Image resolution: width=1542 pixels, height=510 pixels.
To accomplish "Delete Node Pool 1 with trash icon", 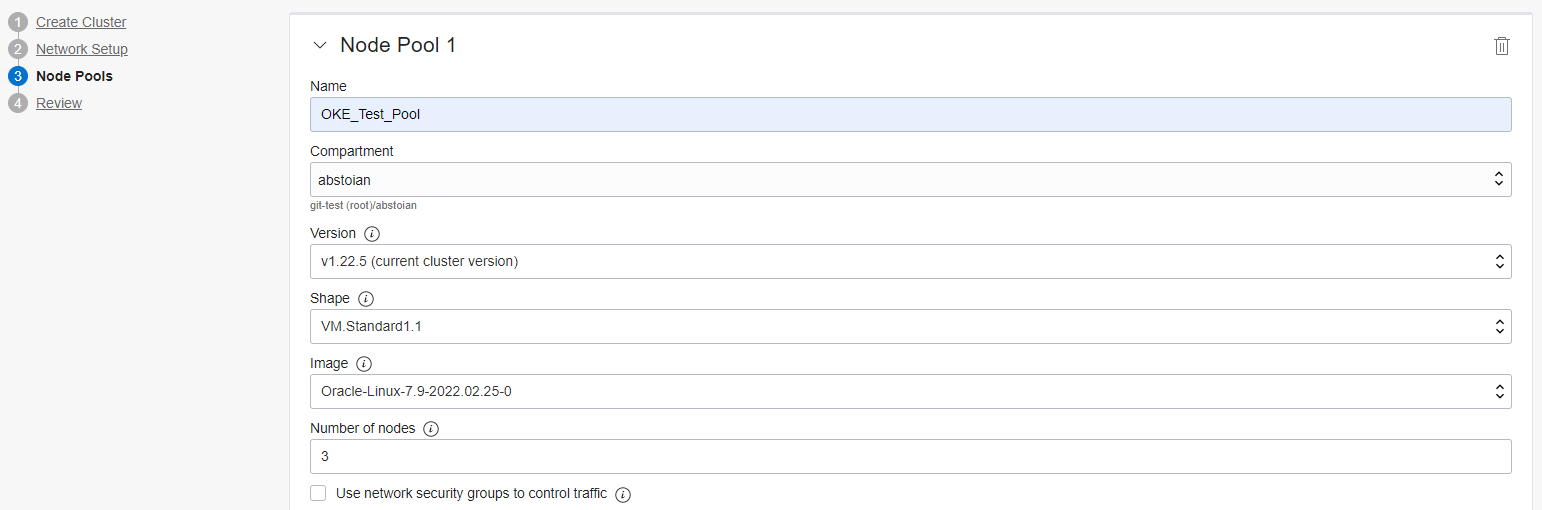I will (x=1501, y=46).
